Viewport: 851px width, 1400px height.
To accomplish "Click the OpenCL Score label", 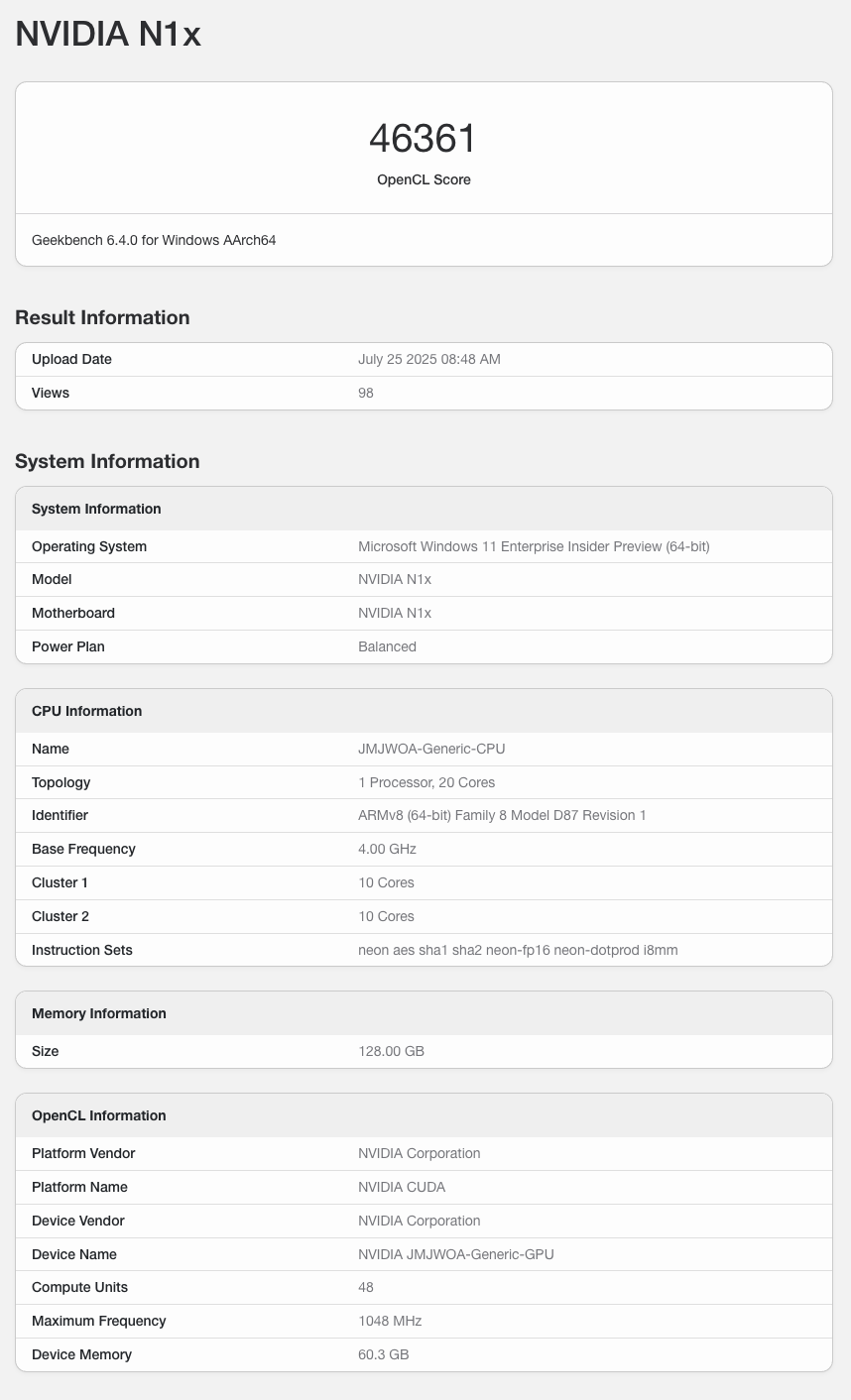I will [424, 179].
